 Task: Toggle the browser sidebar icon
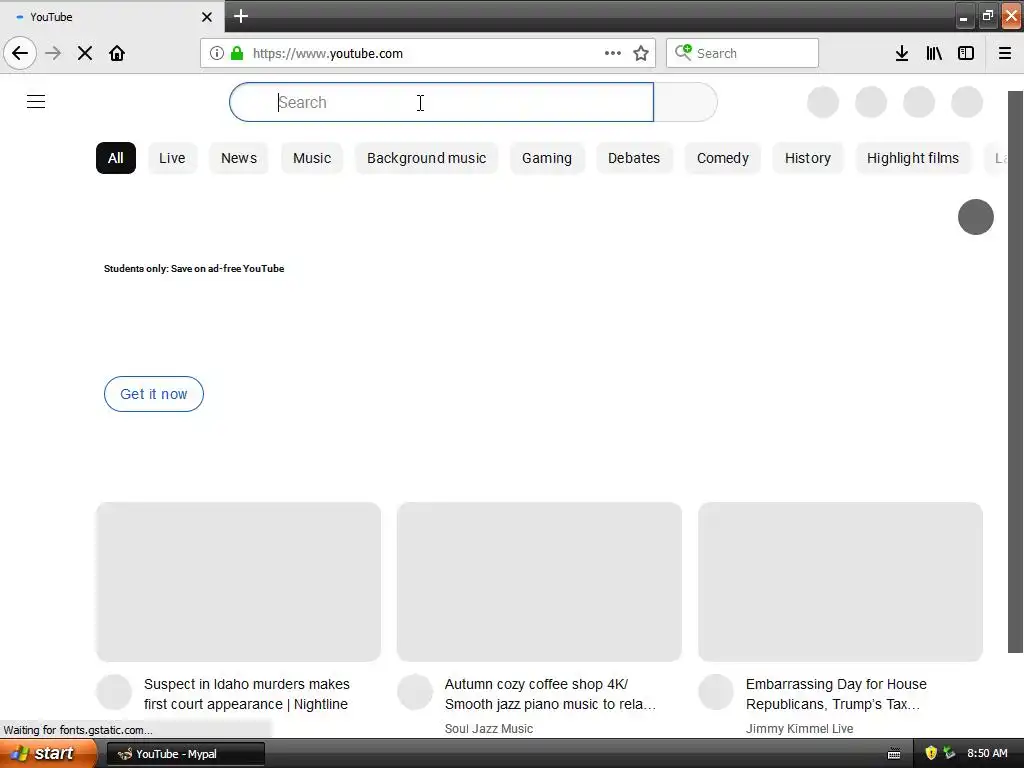pyautogui.click(x=966, y=53)
